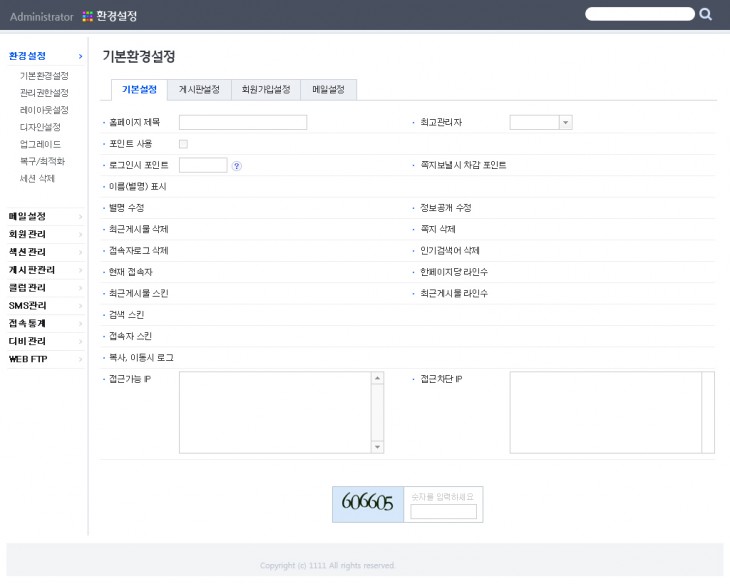Click the Administrator header link

[x=42, y=17]
